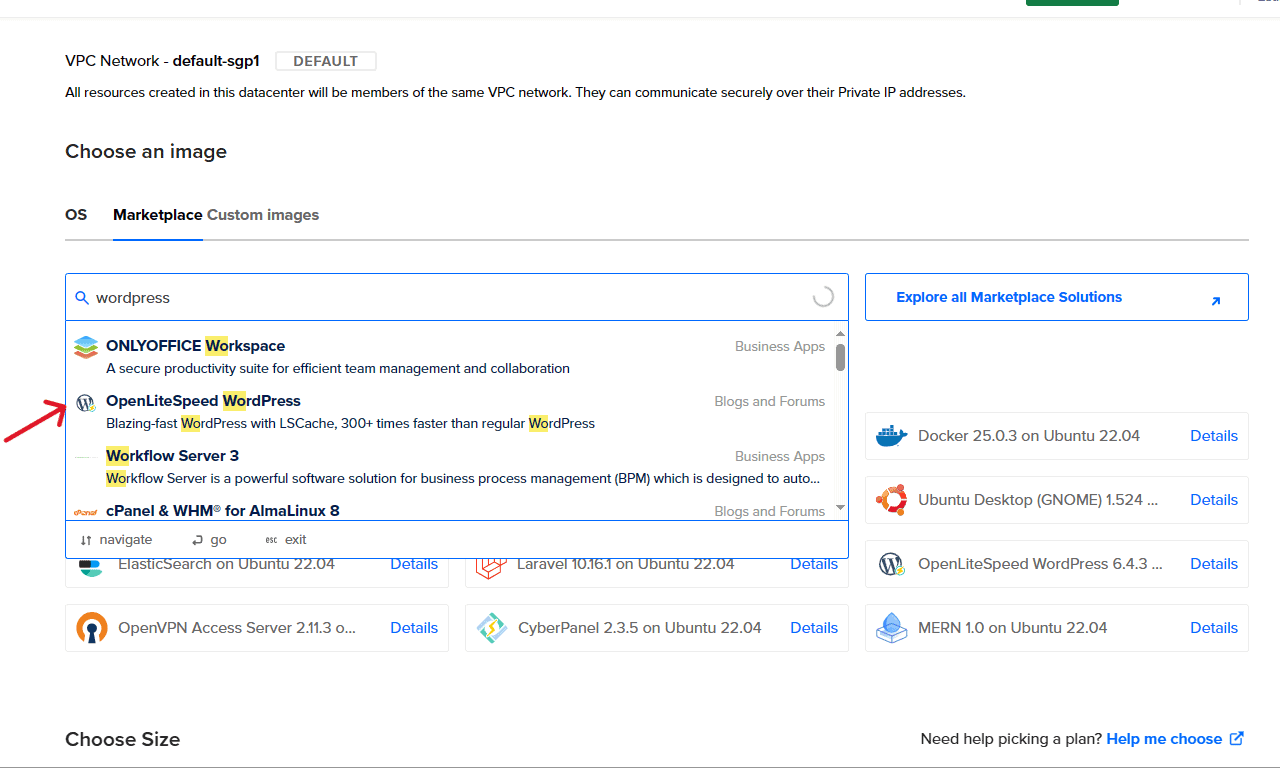
Task: Open Details for Ubuntu Desktop (GNOME)
Action: (x=1214, y=500)
